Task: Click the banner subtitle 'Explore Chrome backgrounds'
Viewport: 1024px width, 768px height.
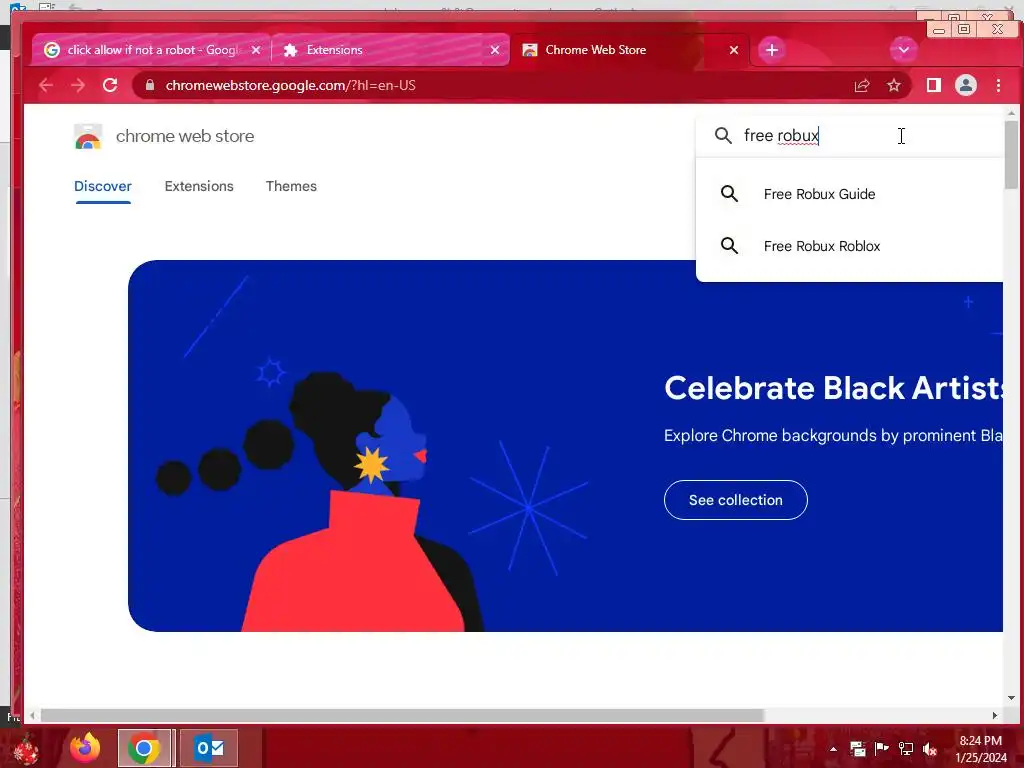Action: point(833,436)
